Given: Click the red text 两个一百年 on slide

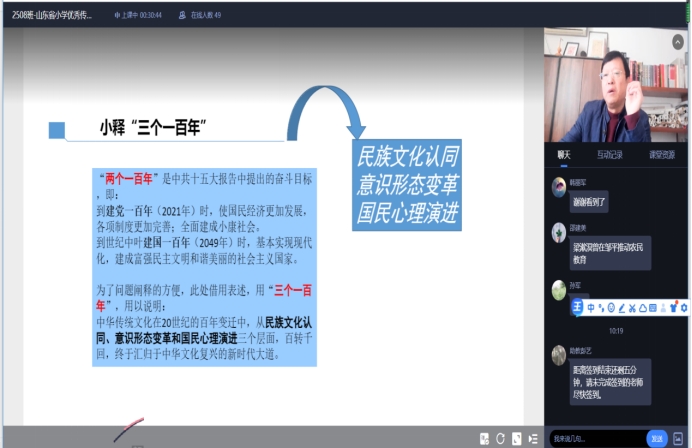Looking at the screenshot, I should click(129, 179).
